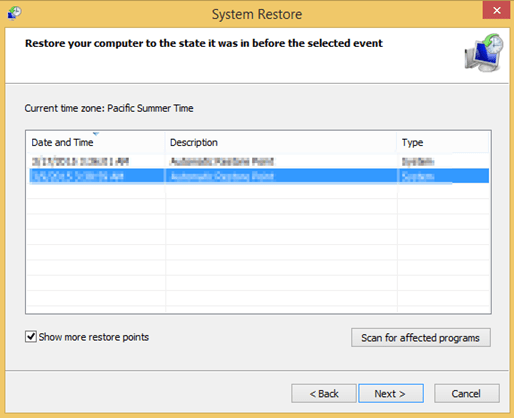Click Type cell of first restore point
514x418 pixels.
point(418,162)
